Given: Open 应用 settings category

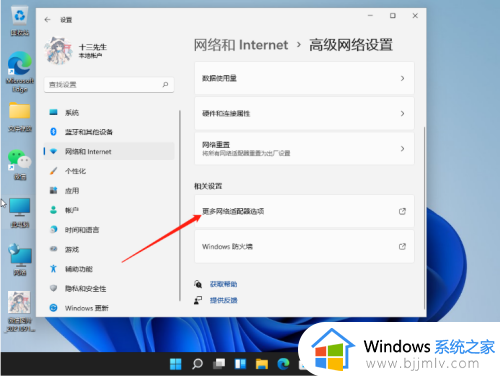Looking at the screenshot, I should point(109,190).
